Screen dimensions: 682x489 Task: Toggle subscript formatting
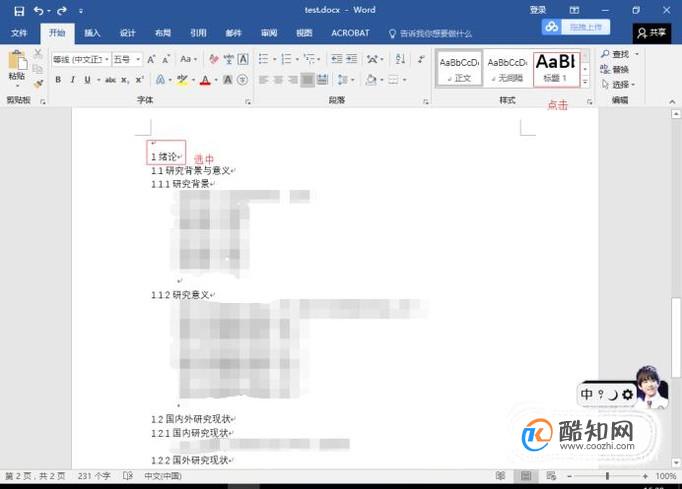(x=125, y=80)
